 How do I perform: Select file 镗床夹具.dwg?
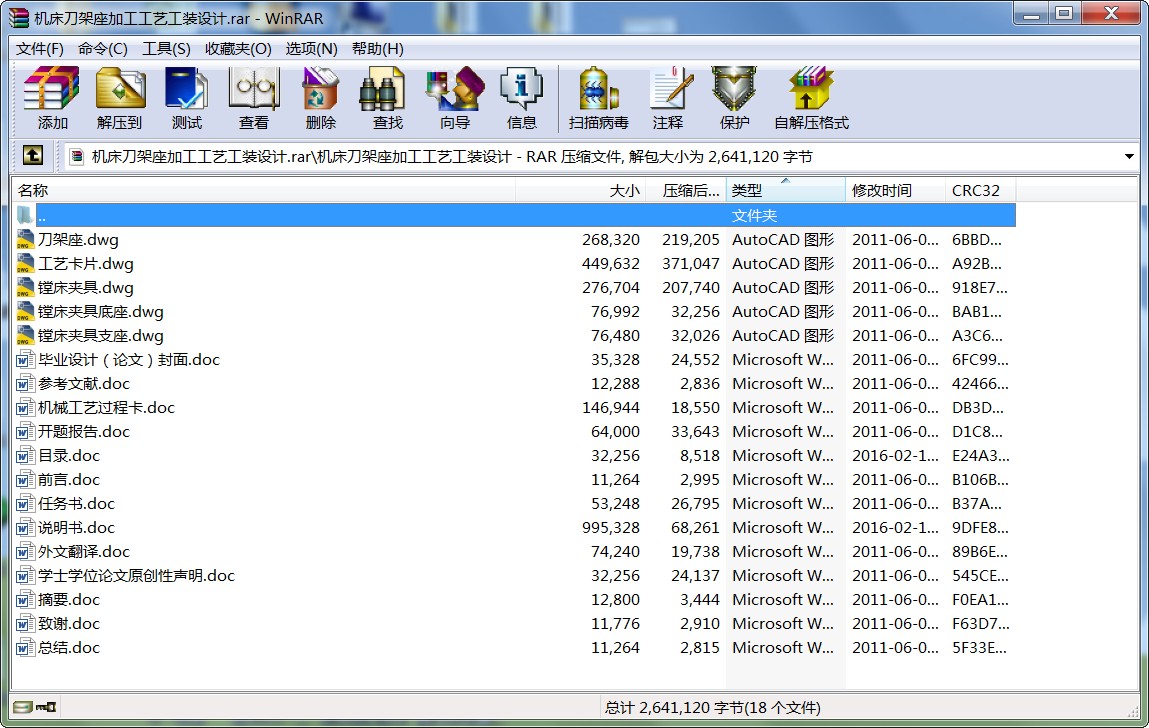tap(86, 287)
